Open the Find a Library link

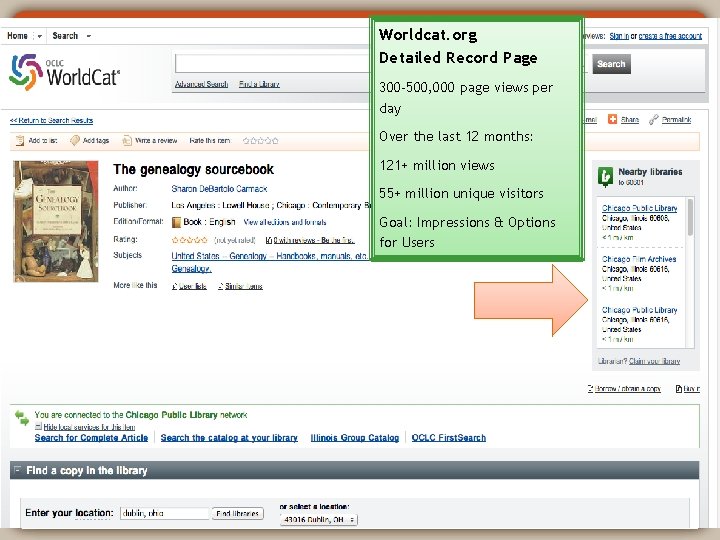point(259,84)
